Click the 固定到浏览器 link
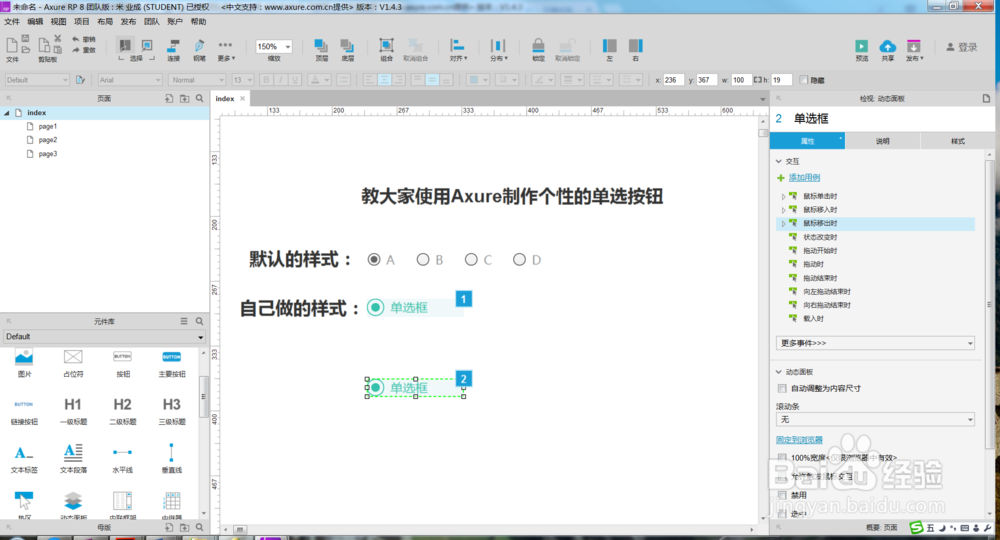 click(799, 440)
